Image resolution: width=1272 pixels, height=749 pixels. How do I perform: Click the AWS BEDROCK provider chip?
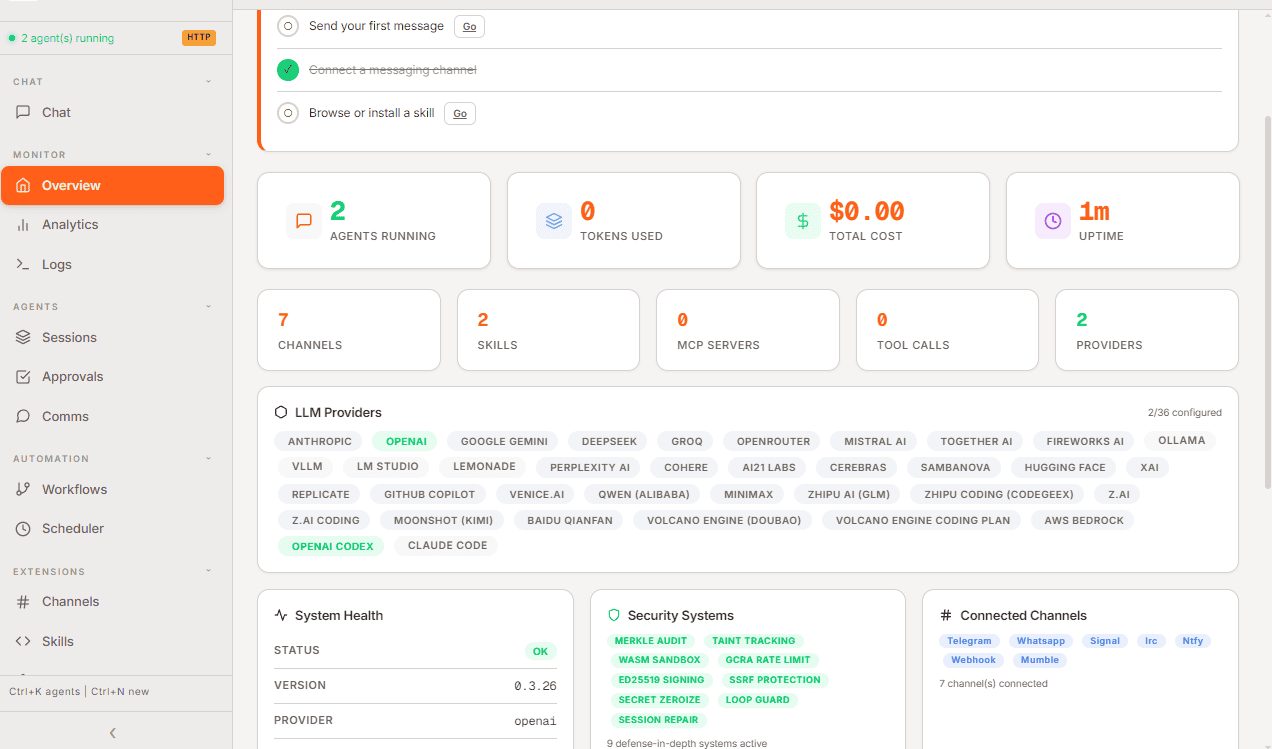pos(1084,520)
